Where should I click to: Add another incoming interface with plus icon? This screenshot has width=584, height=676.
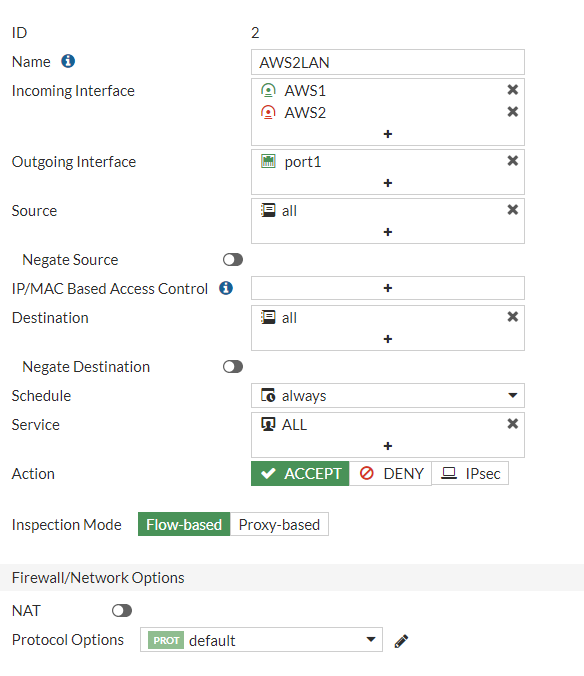point(387,134)
